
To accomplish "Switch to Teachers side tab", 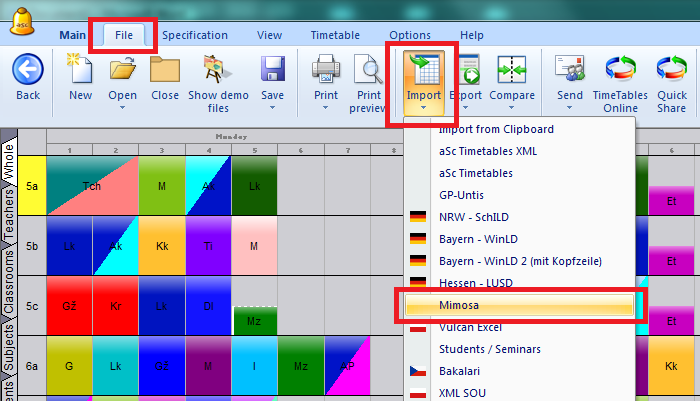I will pyautogui.click(x=8, y=213).
